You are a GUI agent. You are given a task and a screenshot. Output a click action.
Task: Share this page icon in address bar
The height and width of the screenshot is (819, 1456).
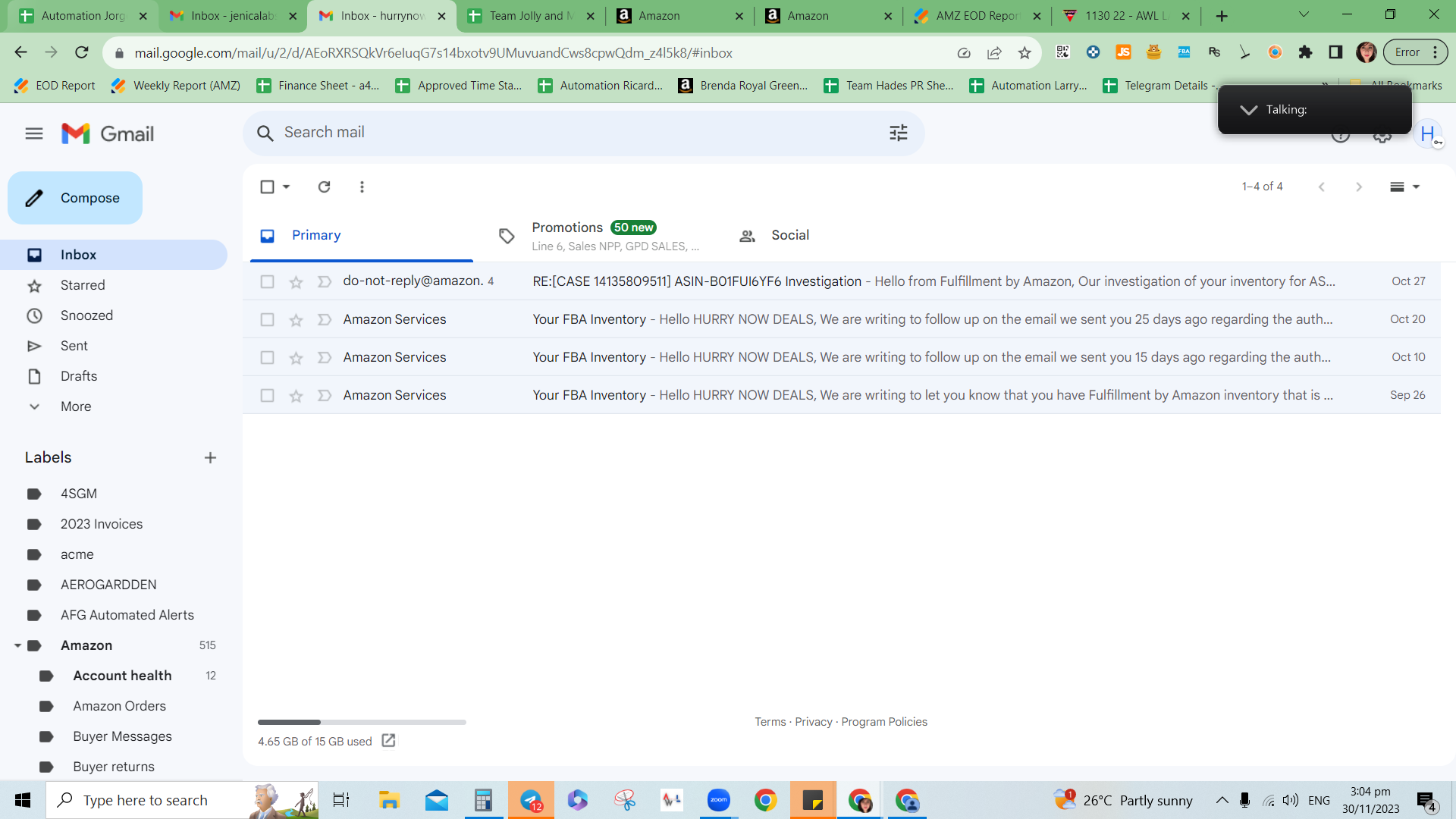994,53
